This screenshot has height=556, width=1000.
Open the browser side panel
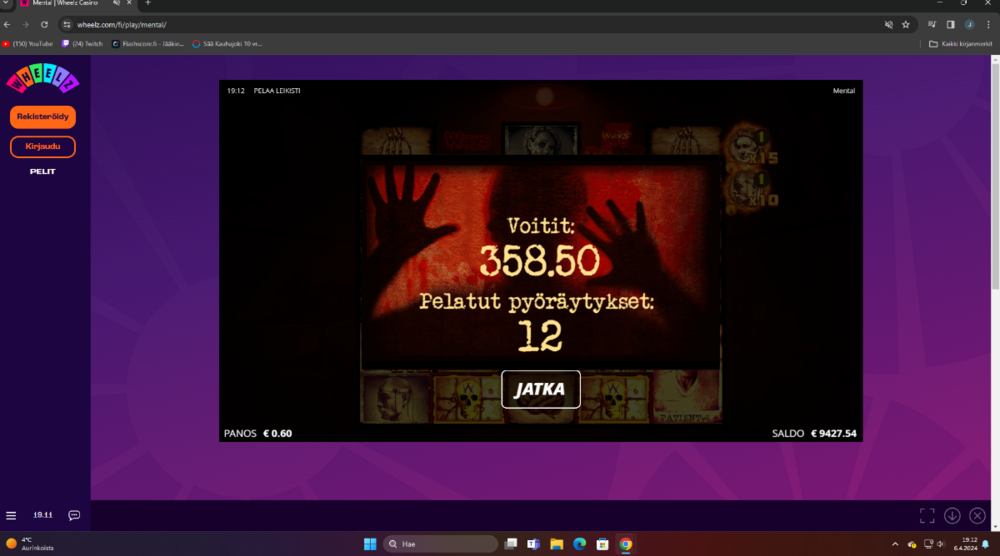950,25
